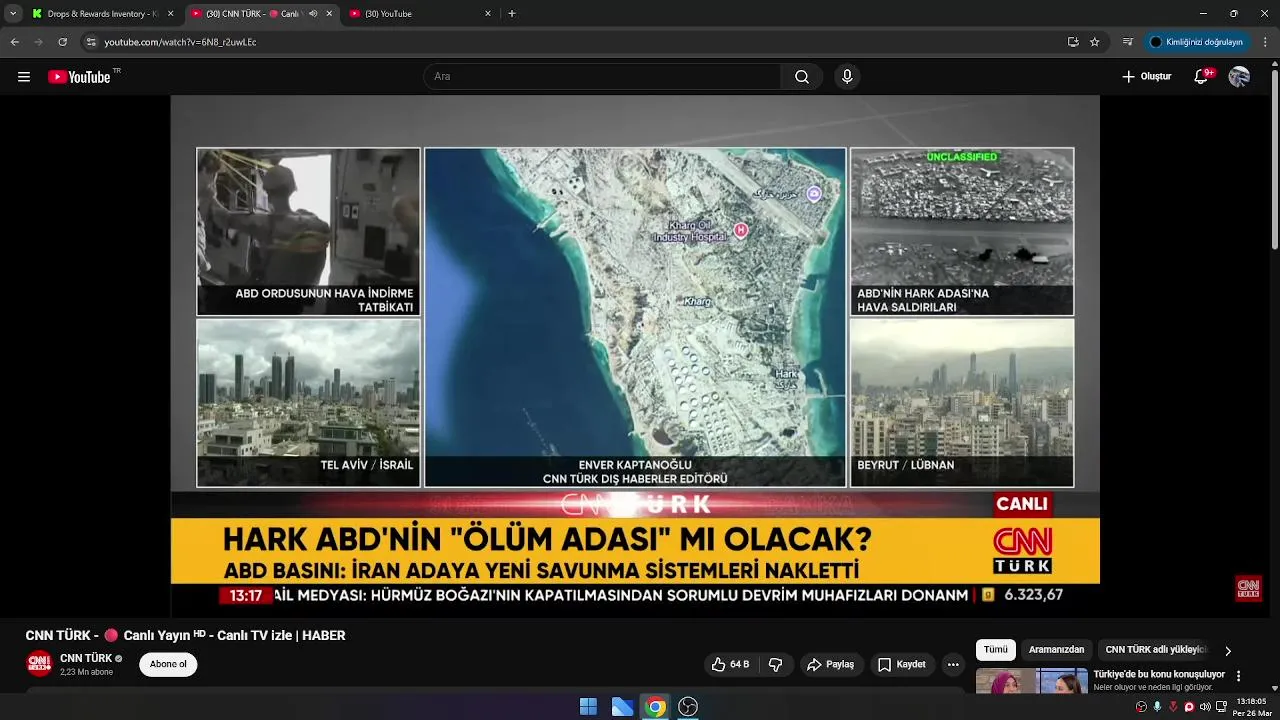Open more actions ellipsis under video

(x=953, y=664)
